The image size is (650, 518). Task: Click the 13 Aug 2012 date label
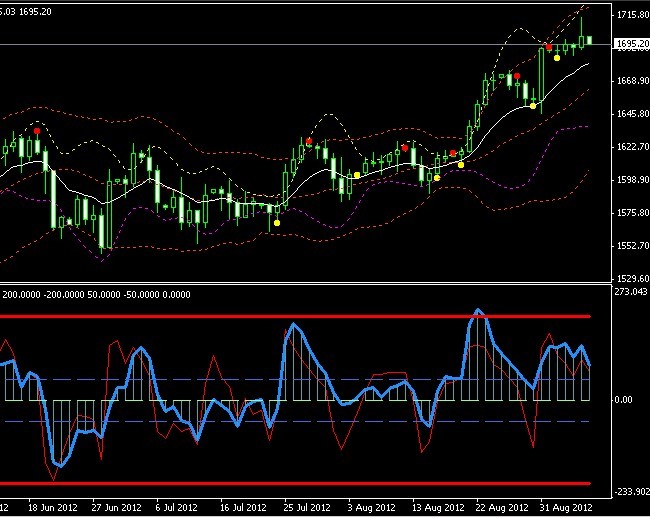438,508
